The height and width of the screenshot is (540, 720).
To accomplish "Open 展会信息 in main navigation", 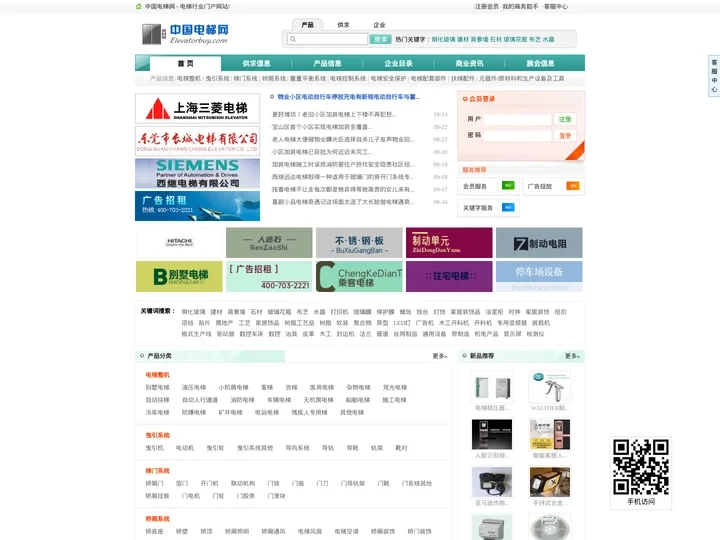I will pos(540,63).
